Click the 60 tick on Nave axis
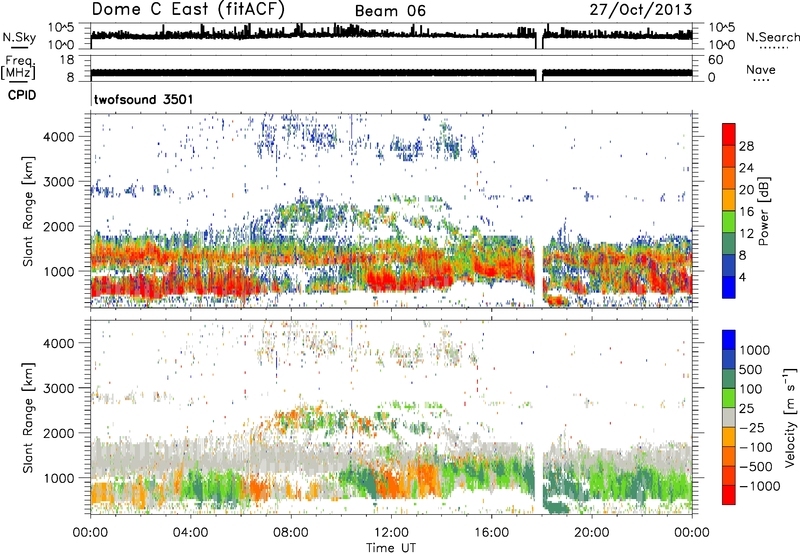This screenshot has width=800, height=554. [715, 60]
